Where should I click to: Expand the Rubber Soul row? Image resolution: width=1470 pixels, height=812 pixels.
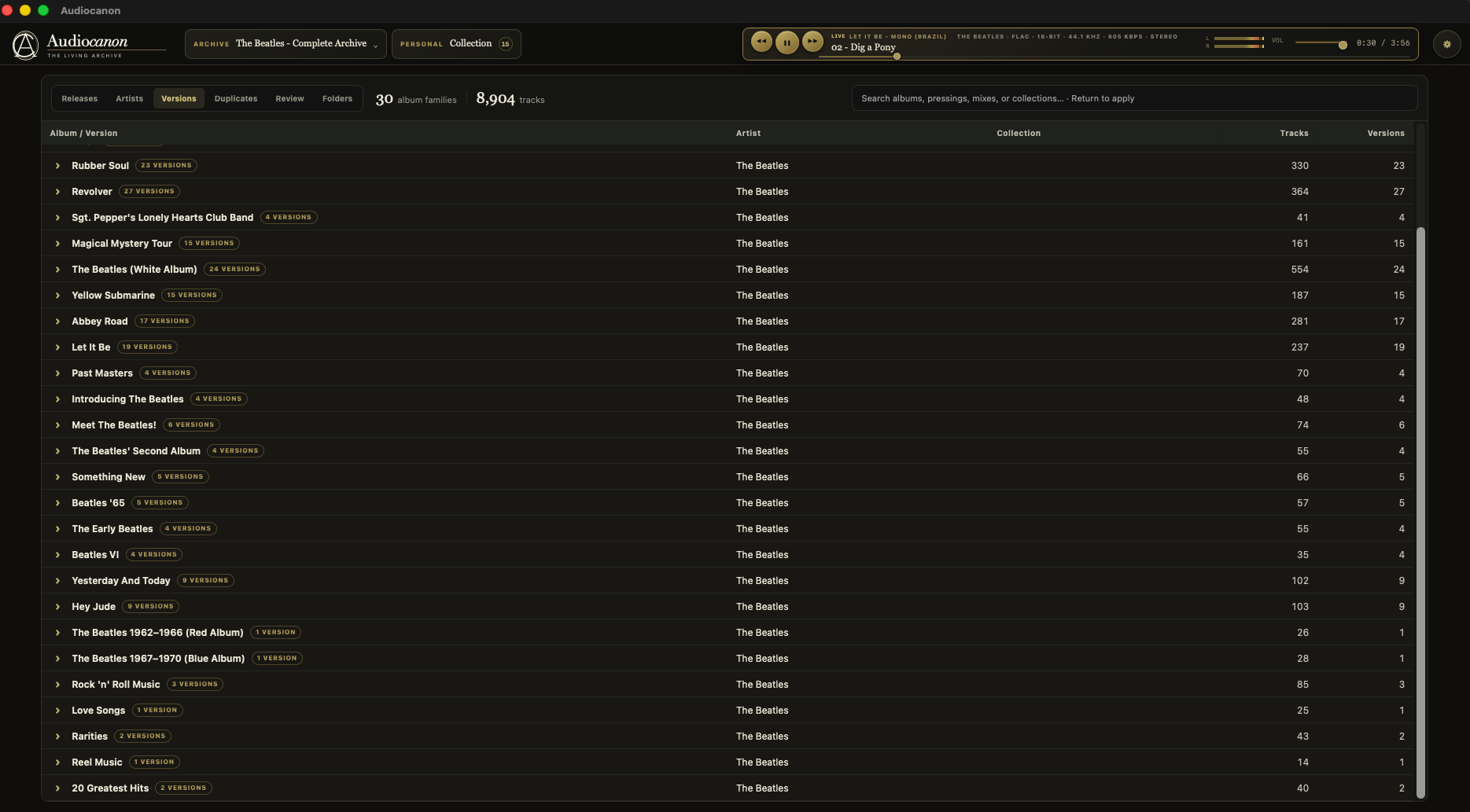click(x=57, y=166)
